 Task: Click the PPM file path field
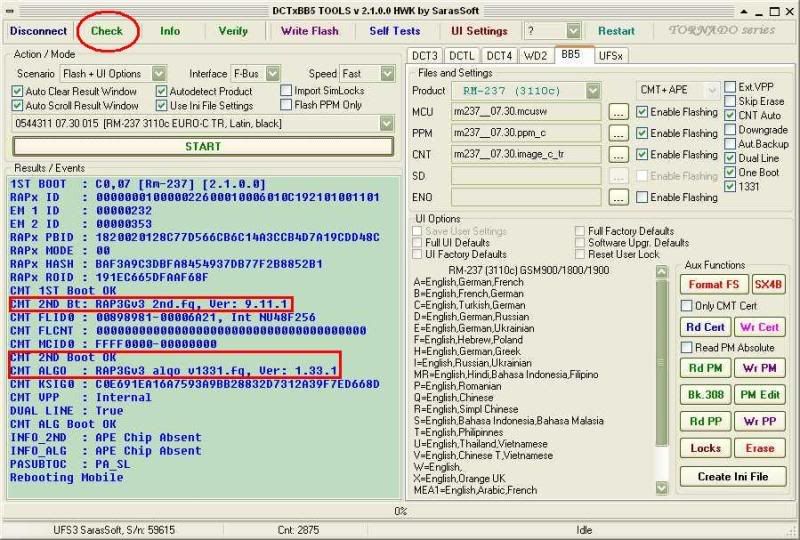pyautogui.click(x=526, y=133)
